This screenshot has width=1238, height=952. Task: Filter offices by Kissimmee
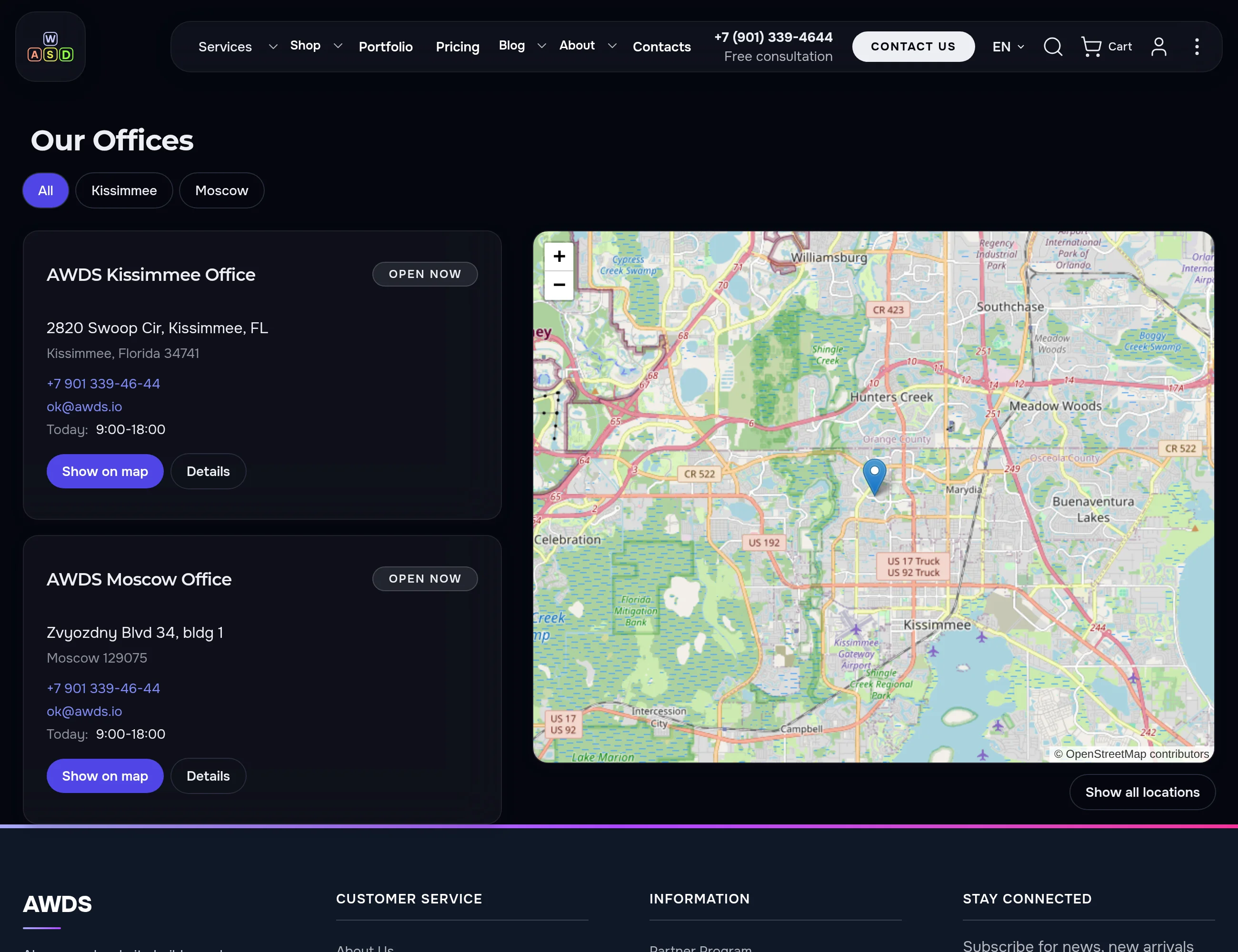point(124,190)
